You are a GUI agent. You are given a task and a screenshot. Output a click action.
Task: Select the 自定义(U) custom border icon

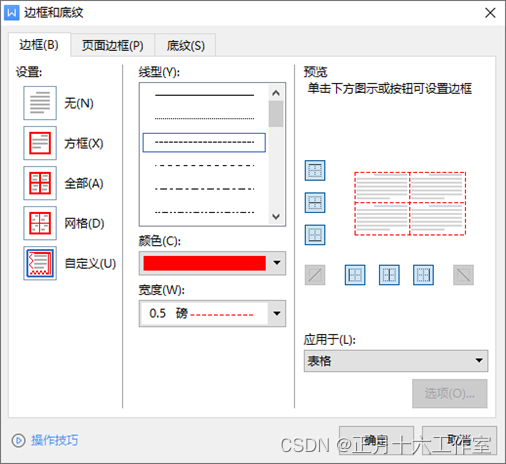pos(40,263)
